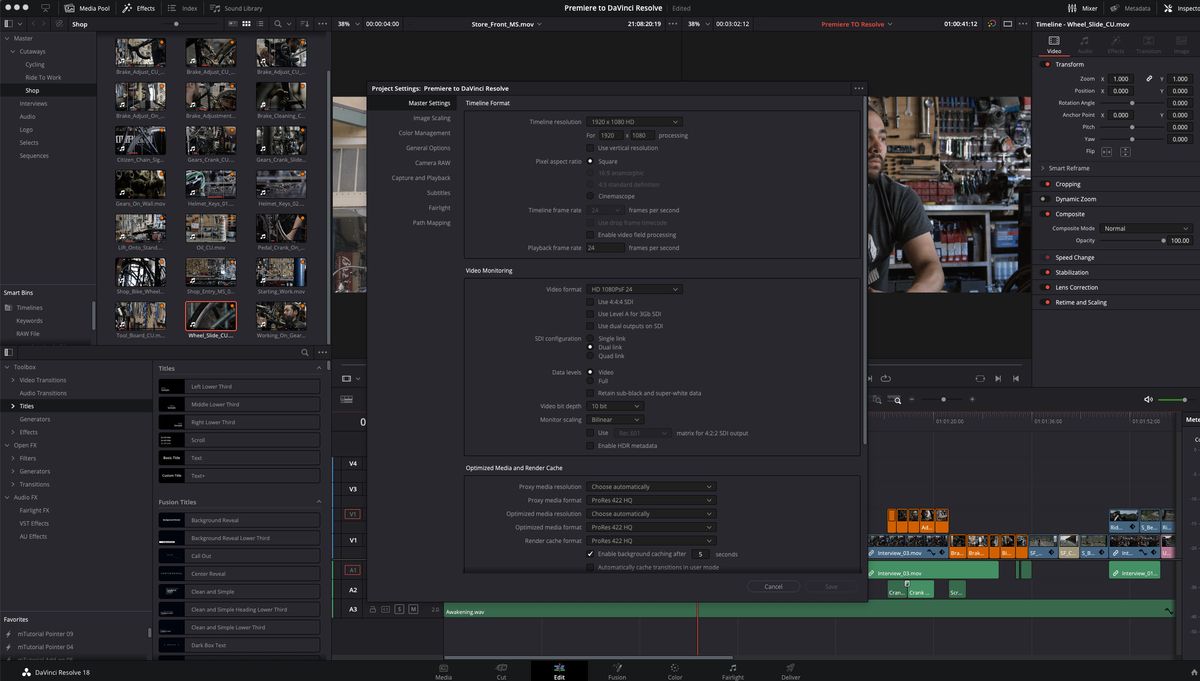The width and height of the screenshot is (1200, 681).
Task: Open the Media Pool panel
Action: [88, 7]
